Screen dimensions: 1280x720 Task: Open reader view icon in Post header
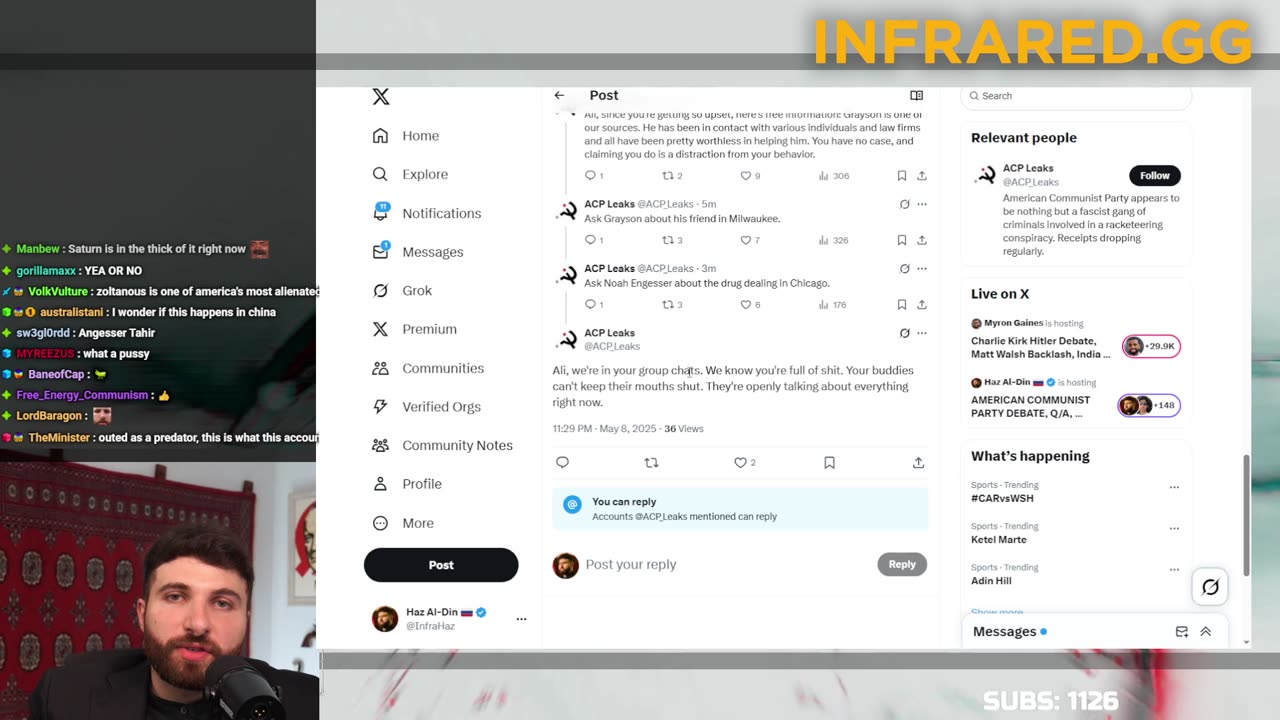click(916, 95)
